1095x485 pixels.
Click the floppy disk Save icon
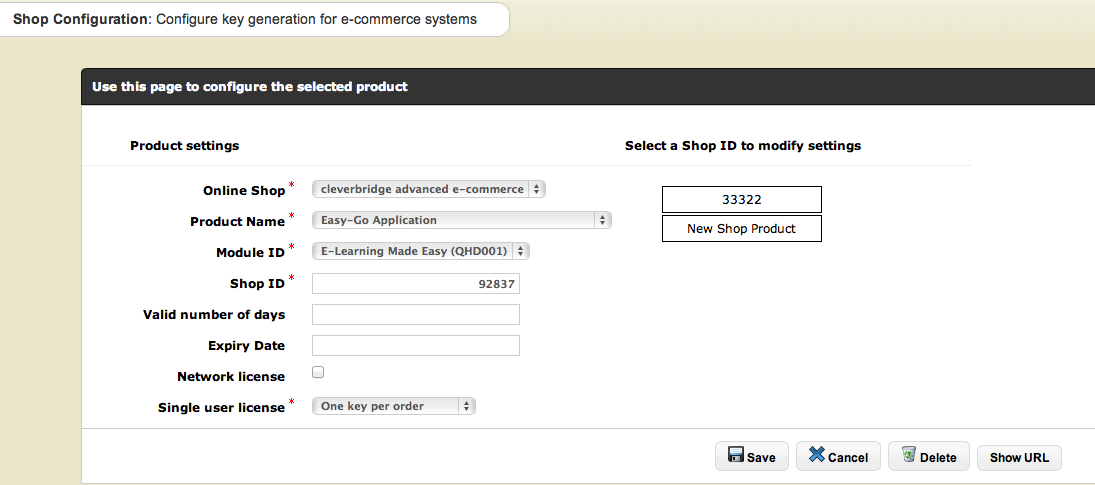click(x=735, y=455)
